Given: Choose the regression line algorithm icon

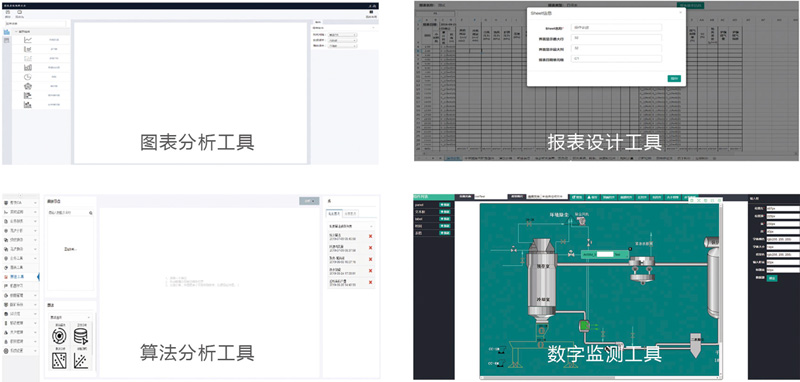Looking at the screenshot, I should [81, 361].
